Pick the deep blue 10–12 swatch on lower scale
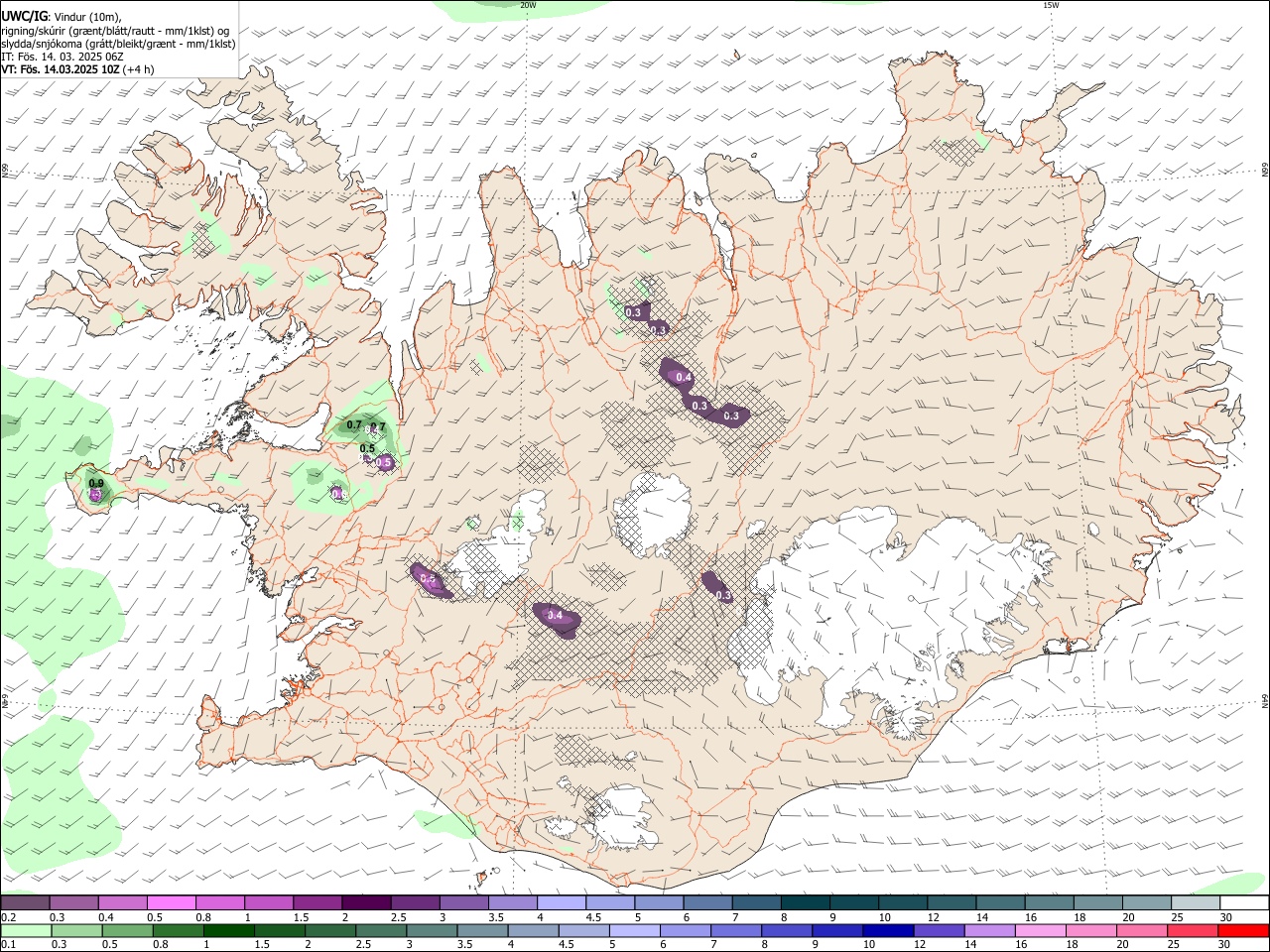 889,931
